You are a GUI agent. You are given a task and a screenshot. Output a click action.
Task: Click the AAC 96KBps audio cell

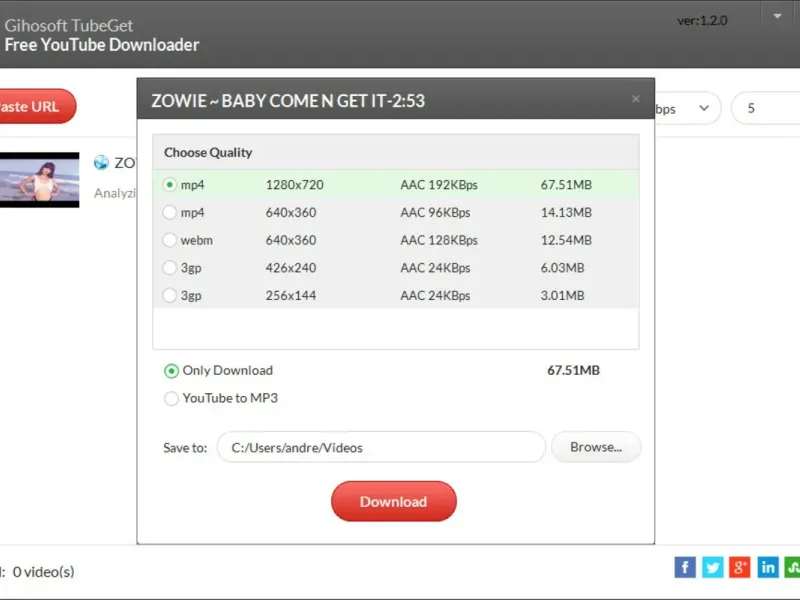435,212
